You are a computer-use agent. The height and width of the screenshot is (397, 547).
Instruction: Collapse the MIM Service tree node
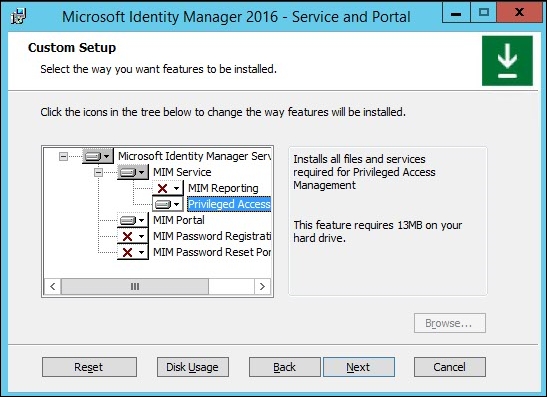coord(98,172)
